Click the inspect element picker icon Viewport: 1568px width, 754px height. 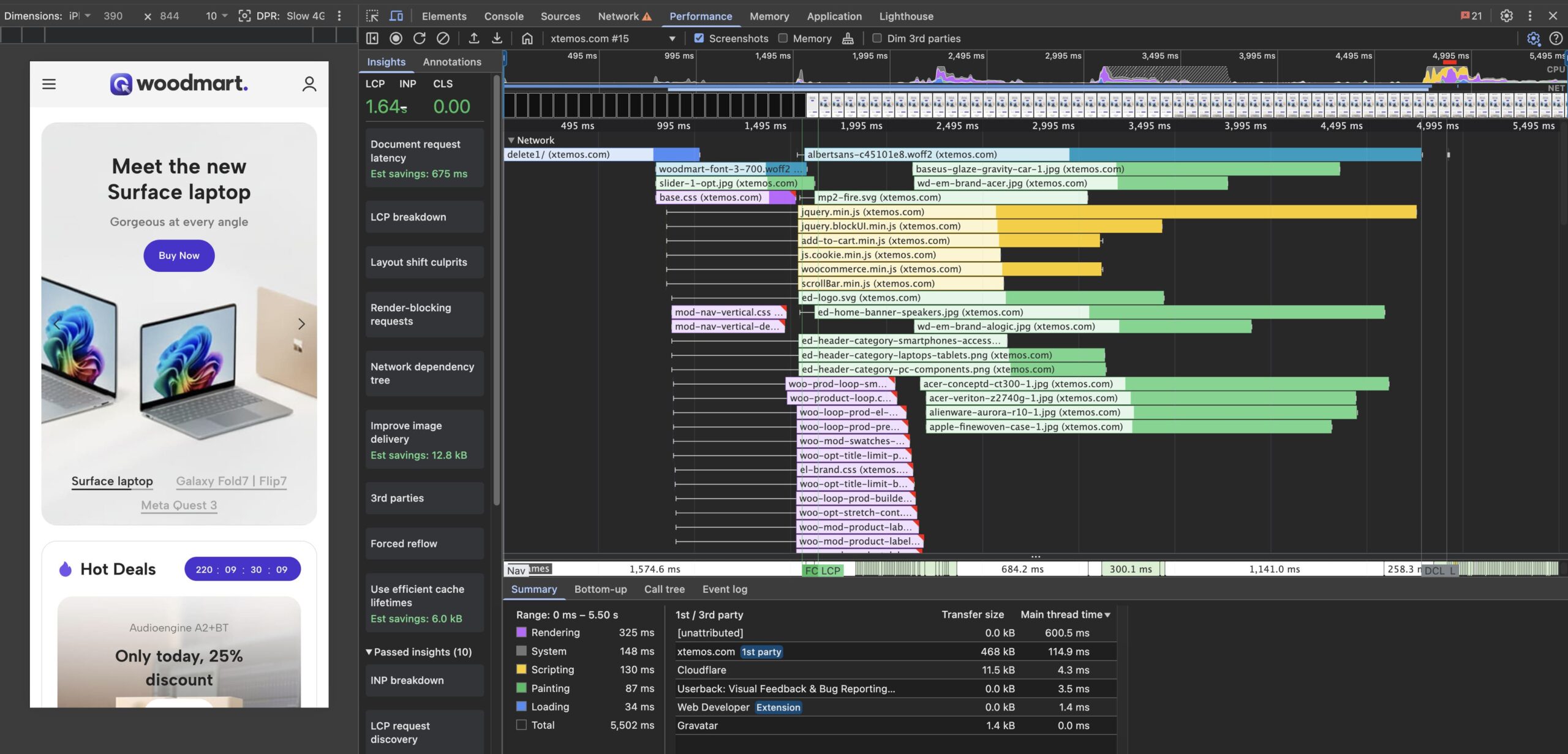[x=372, y=16]
